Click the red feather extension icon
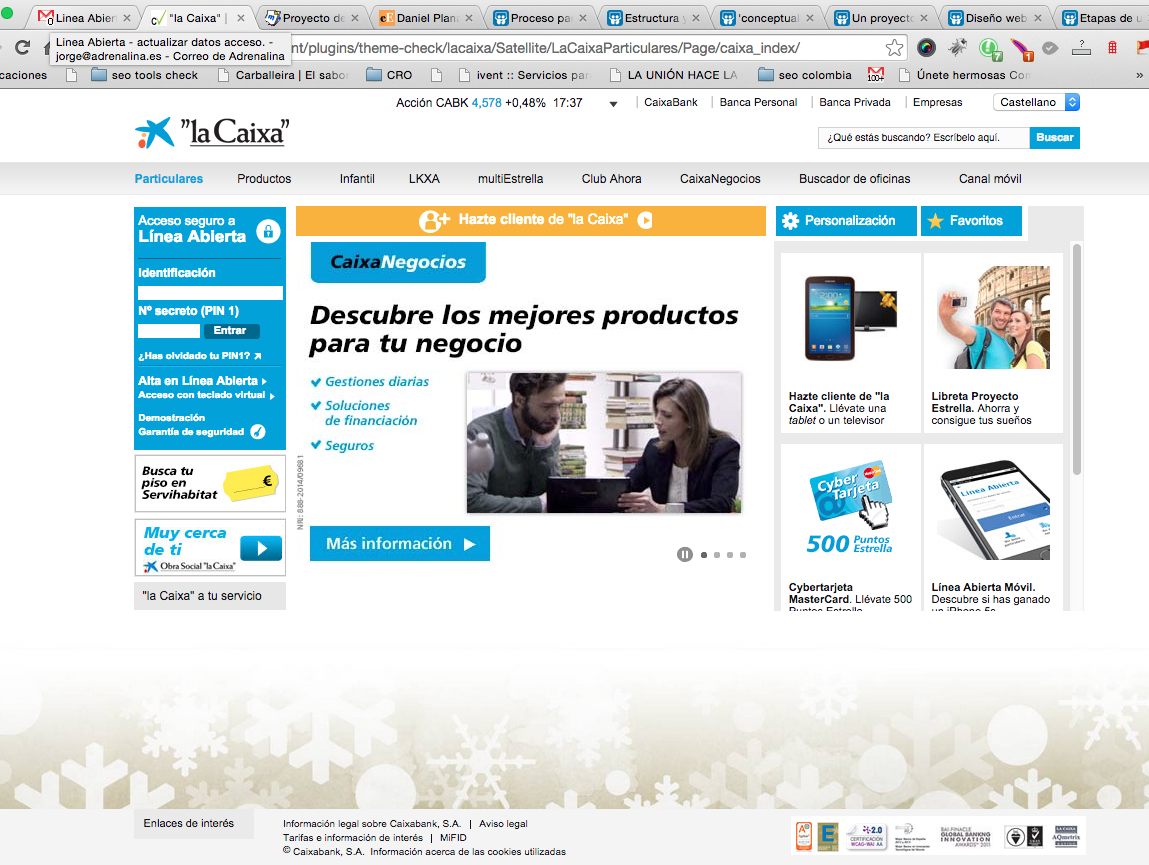Viewport: 1149px width, 865px height. (1021, 49)
